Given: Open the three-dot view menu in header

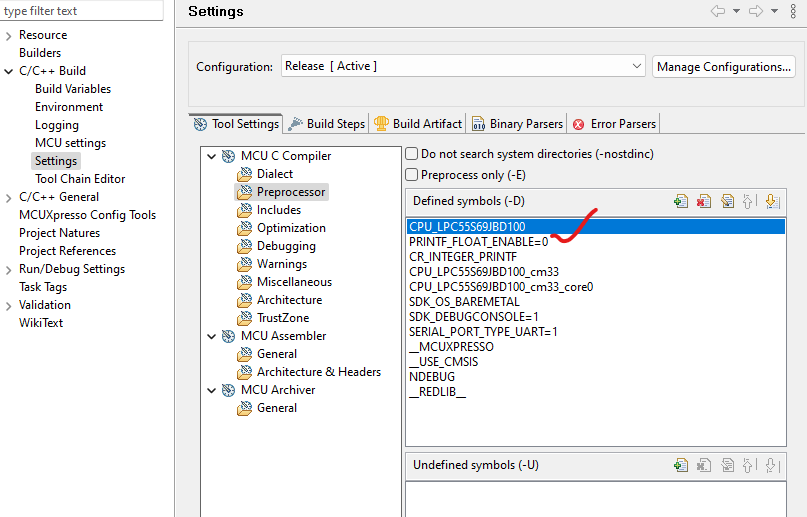Looking at the screenshot, I should (793, 11).
